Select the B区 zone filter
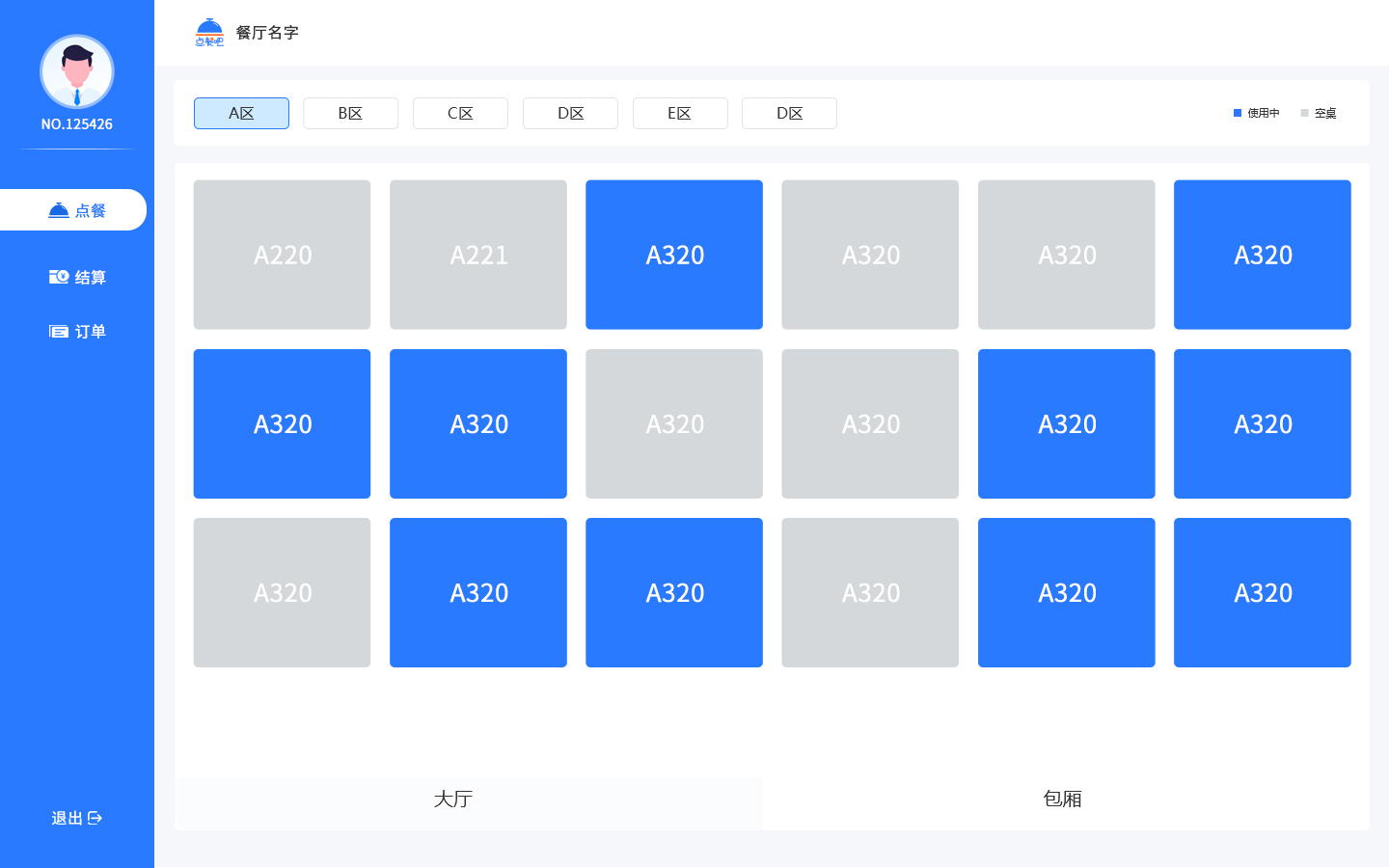The width and height of the screenshot is (1389, 868). (x=350, y=113)
